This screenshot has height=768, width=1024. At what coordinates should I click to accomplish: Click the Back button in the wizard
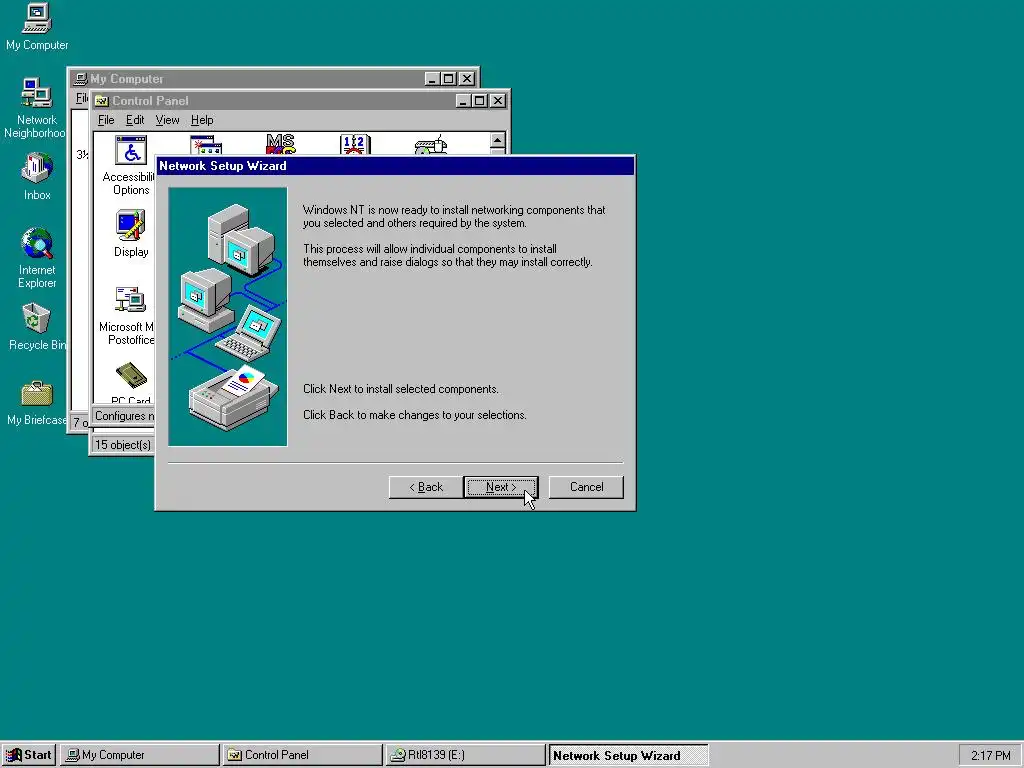pos(426,487)
